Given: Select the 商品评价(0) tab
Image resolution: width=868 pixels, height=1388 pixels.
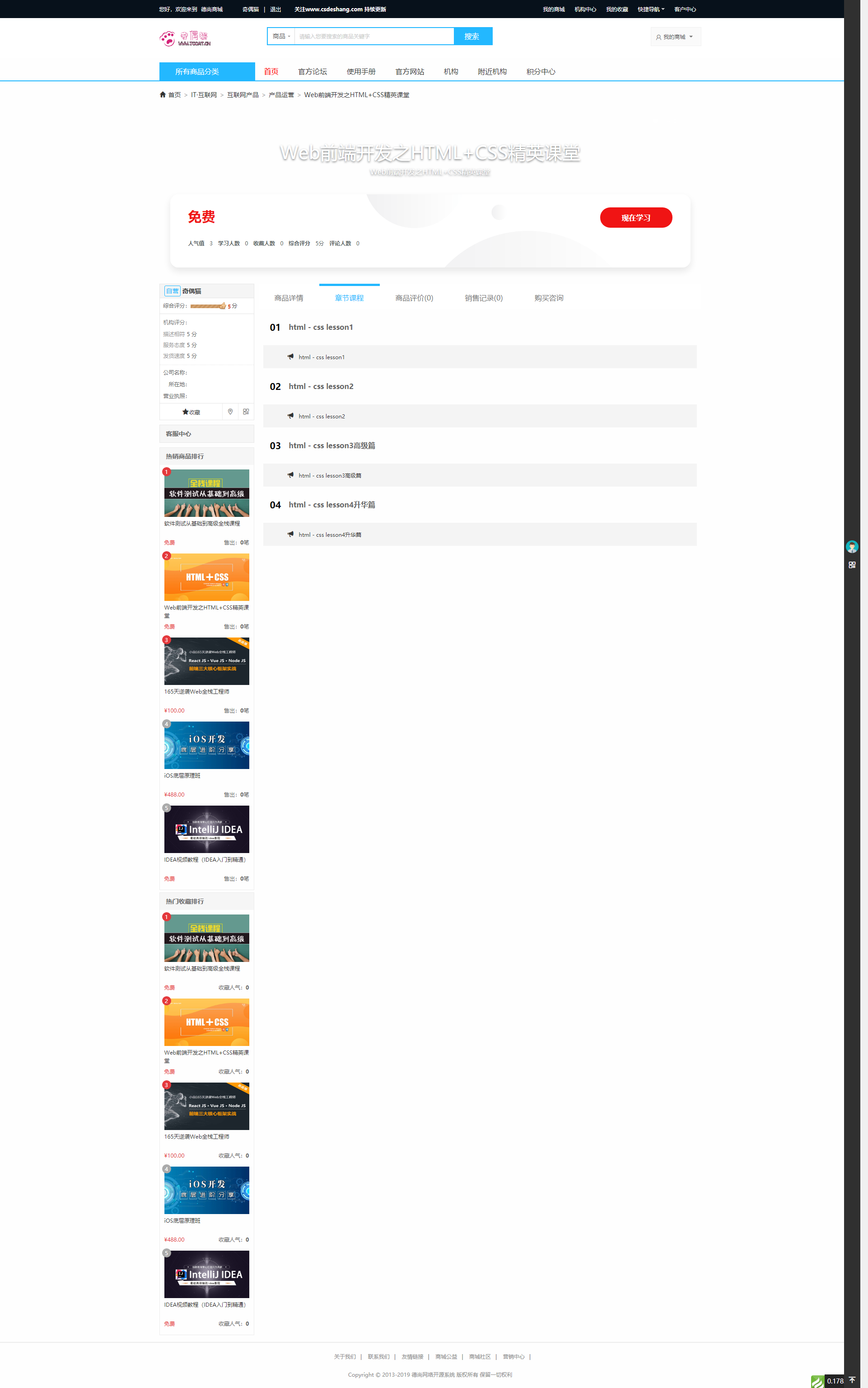Looking at the screenshot, I should pos(414,297).
